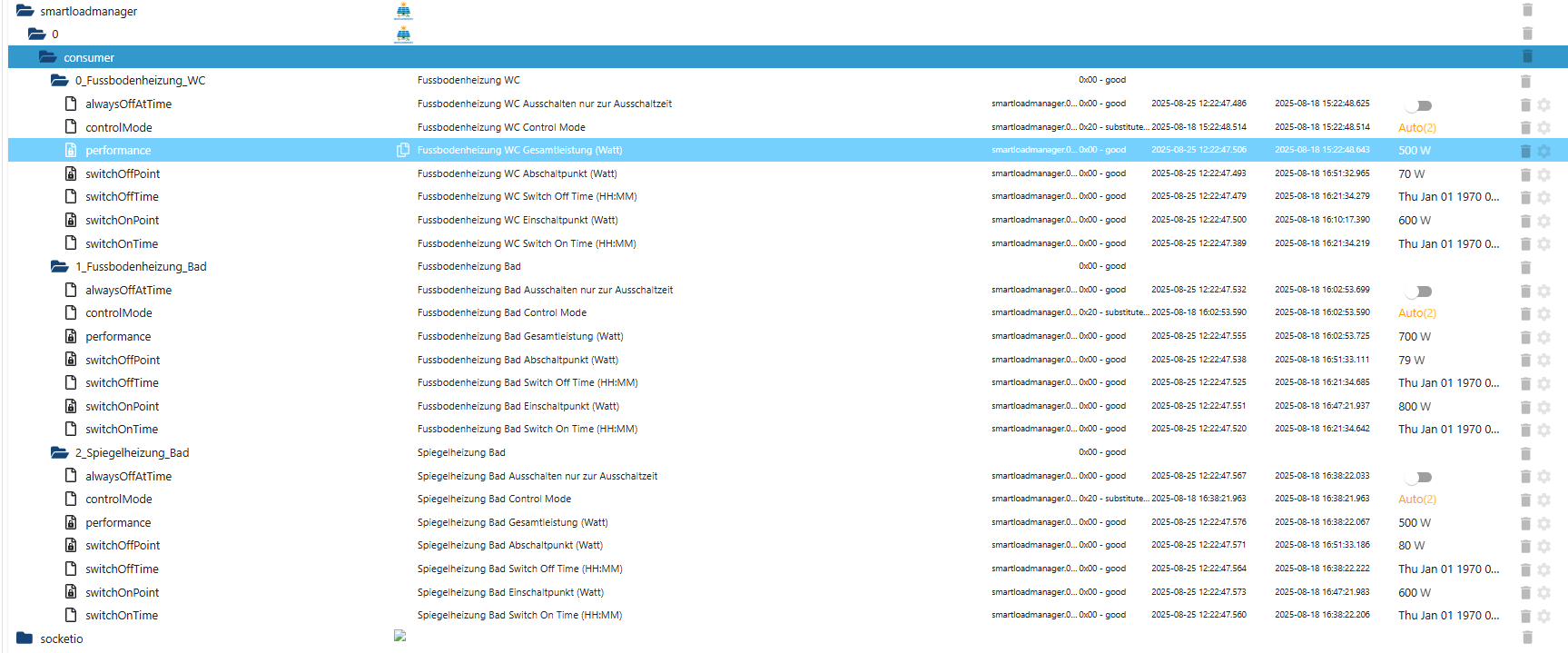This screenshot has height=653, width=1568.
Task: Click timestamp 2025-08-18 16:10:17.390 cell
Action: point(1322,220)
